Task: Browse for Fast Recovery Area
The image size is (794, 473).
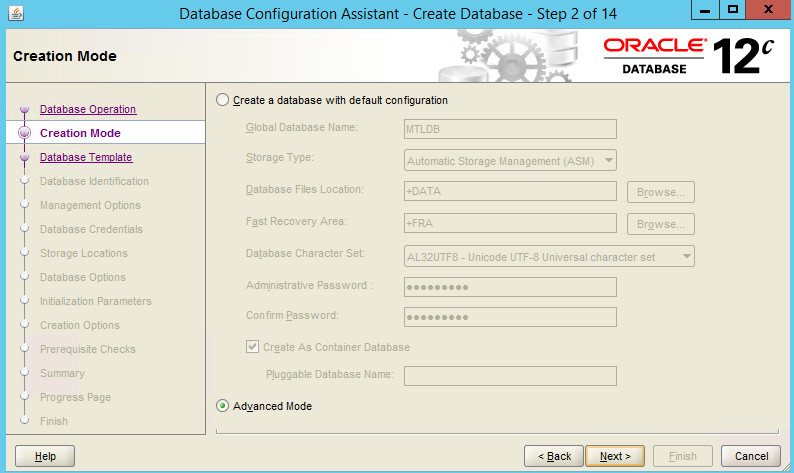Action: coord(661,224)
